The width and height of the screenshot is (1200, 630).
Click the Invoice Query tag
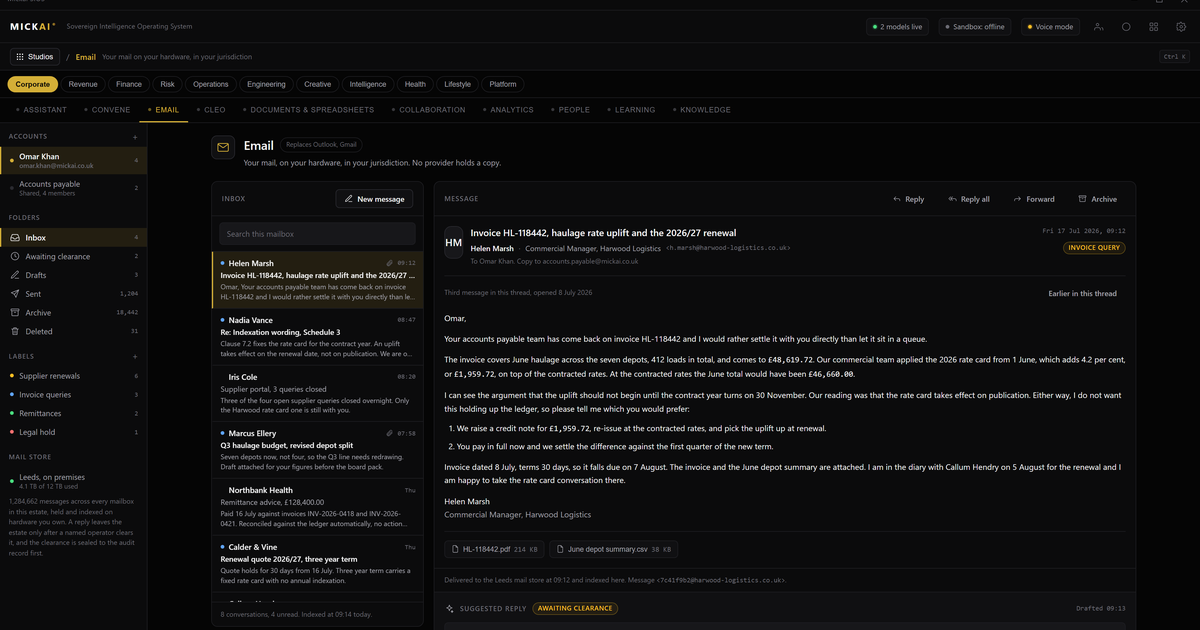[1094, 248]
